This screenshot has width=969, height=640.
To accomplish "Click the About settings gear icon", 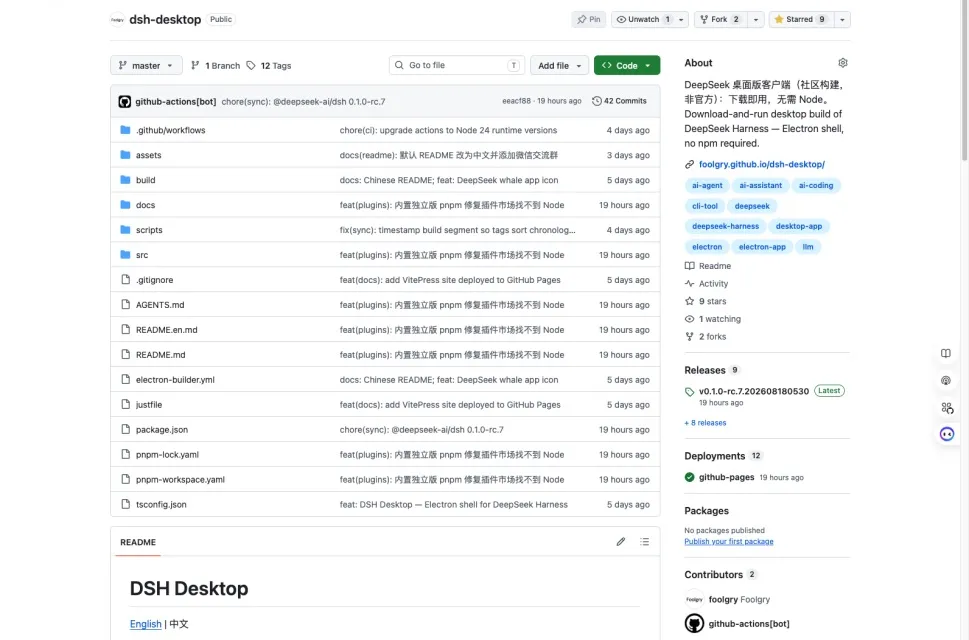I will (x=842, y=62).
